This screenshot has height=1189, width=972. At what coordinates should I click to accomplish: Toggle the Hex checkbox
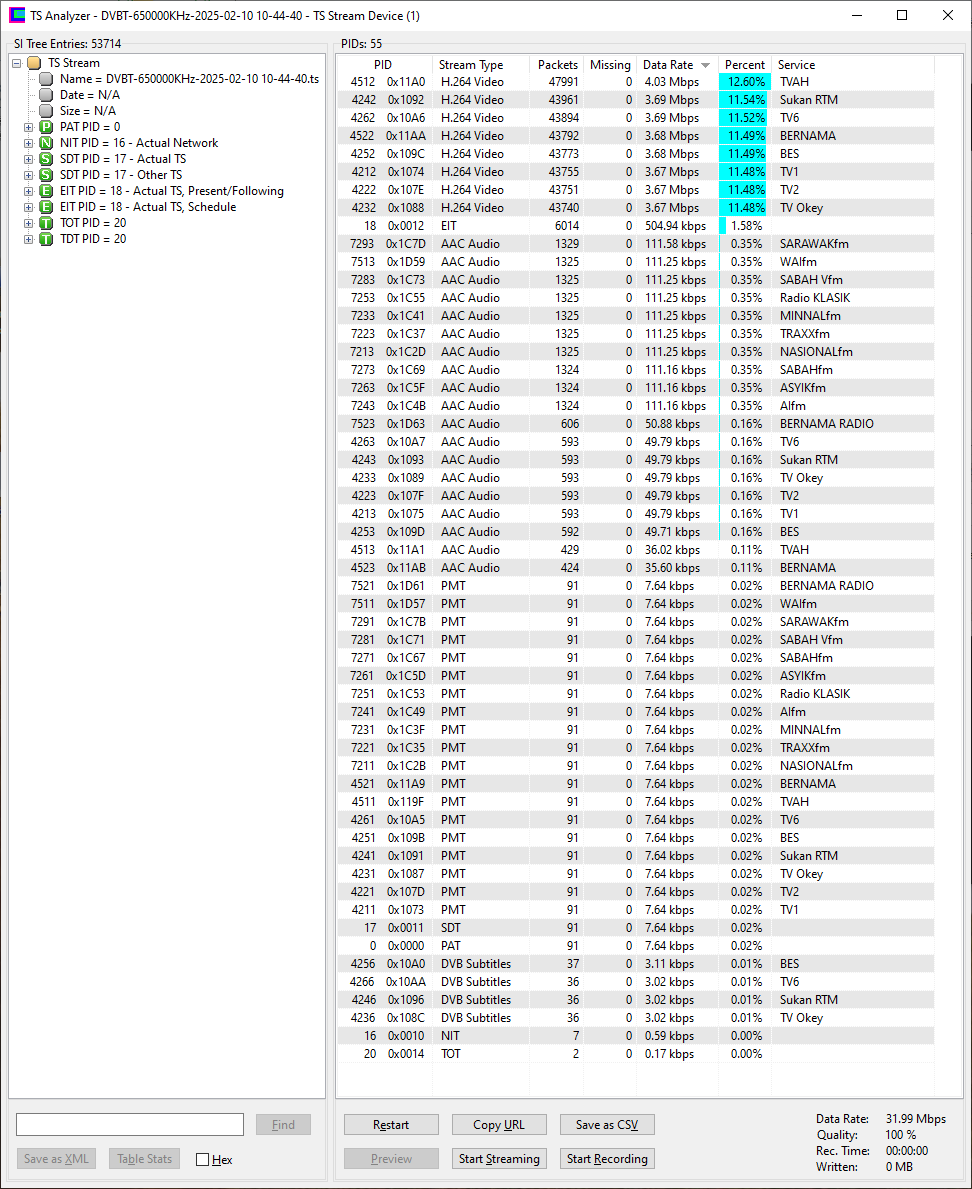point(203,1159)
